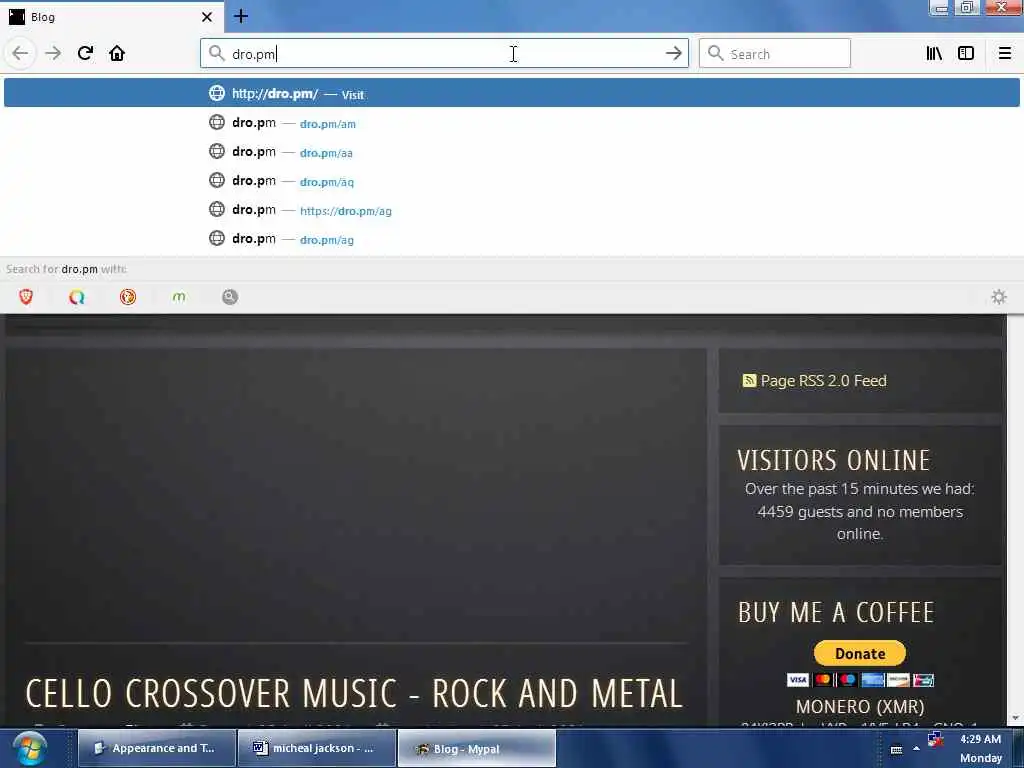Pick the dro.pm/aq suggestion
The width and height of the screenshot is (1024, 768).
[511, 181]
